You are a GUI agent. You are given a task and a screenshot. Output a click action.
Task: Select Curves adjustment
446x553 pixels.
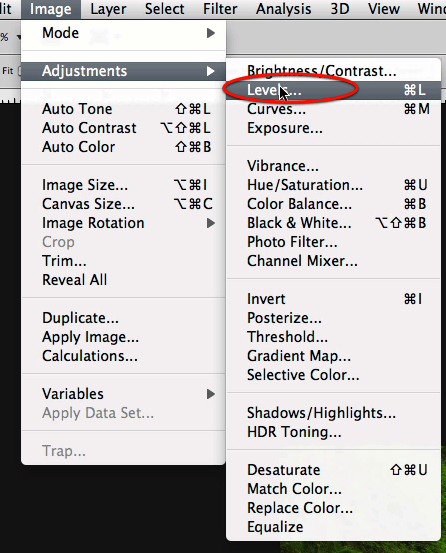(x=333, y=109)
